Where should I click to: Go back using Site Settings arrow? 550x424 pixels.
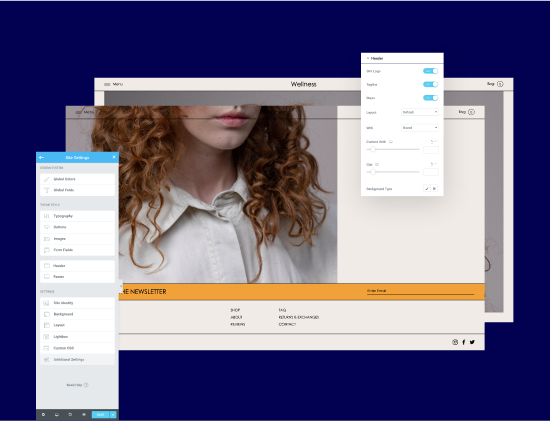coord(41,157)
